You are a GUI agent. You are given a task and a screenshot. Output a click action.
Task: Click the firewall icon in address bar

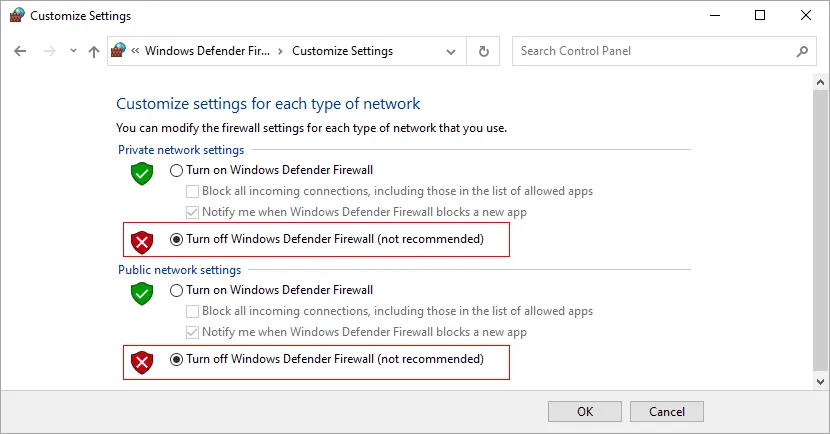119,50
